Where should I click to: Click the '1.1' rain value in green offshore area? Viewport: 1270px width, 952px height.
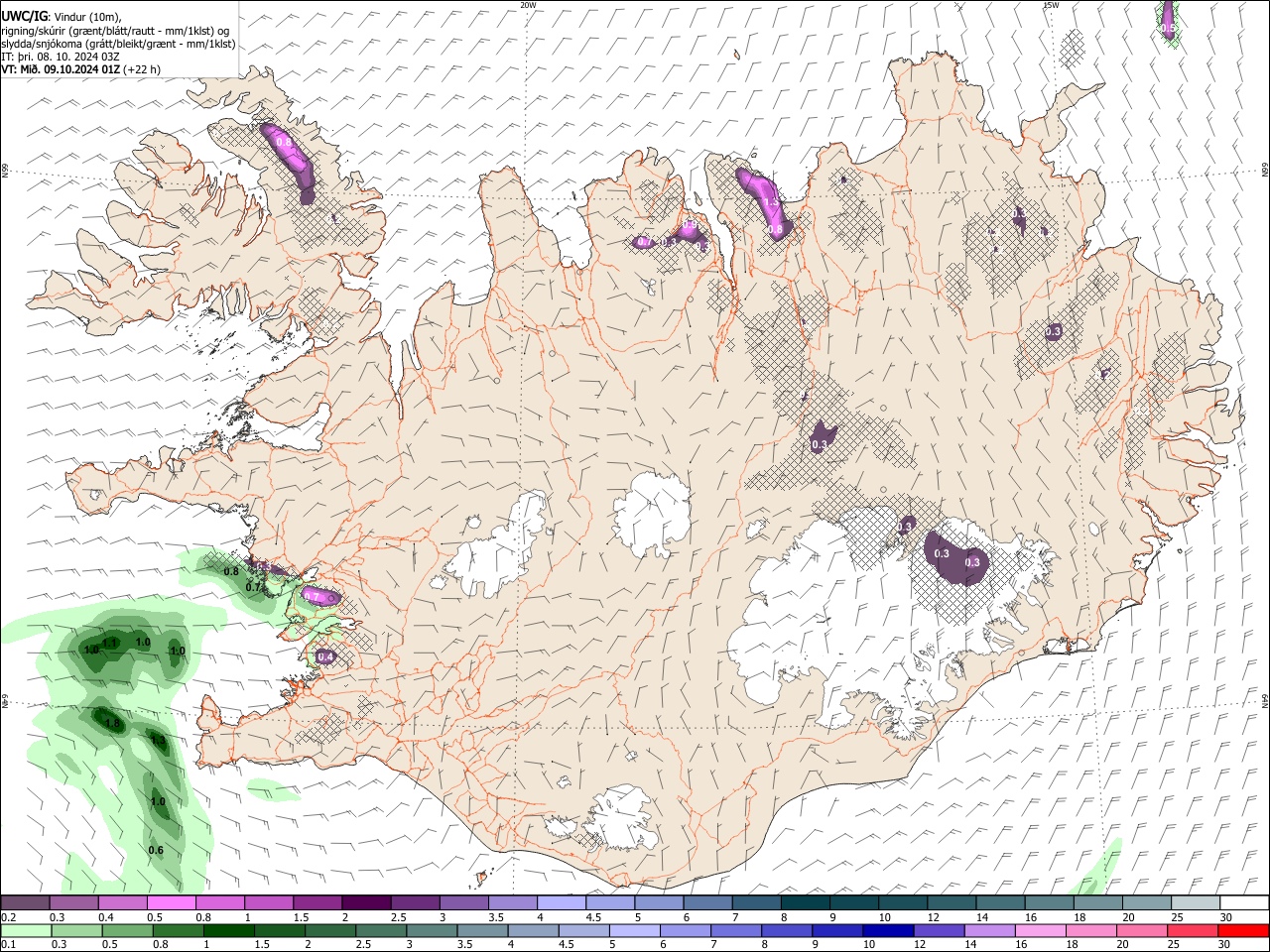click(111, 644)
